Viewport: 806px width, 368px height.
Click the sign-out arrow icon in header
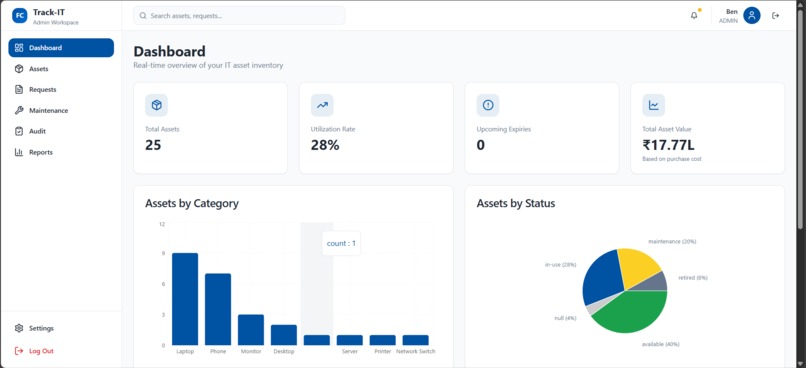(x=775, y=15)
